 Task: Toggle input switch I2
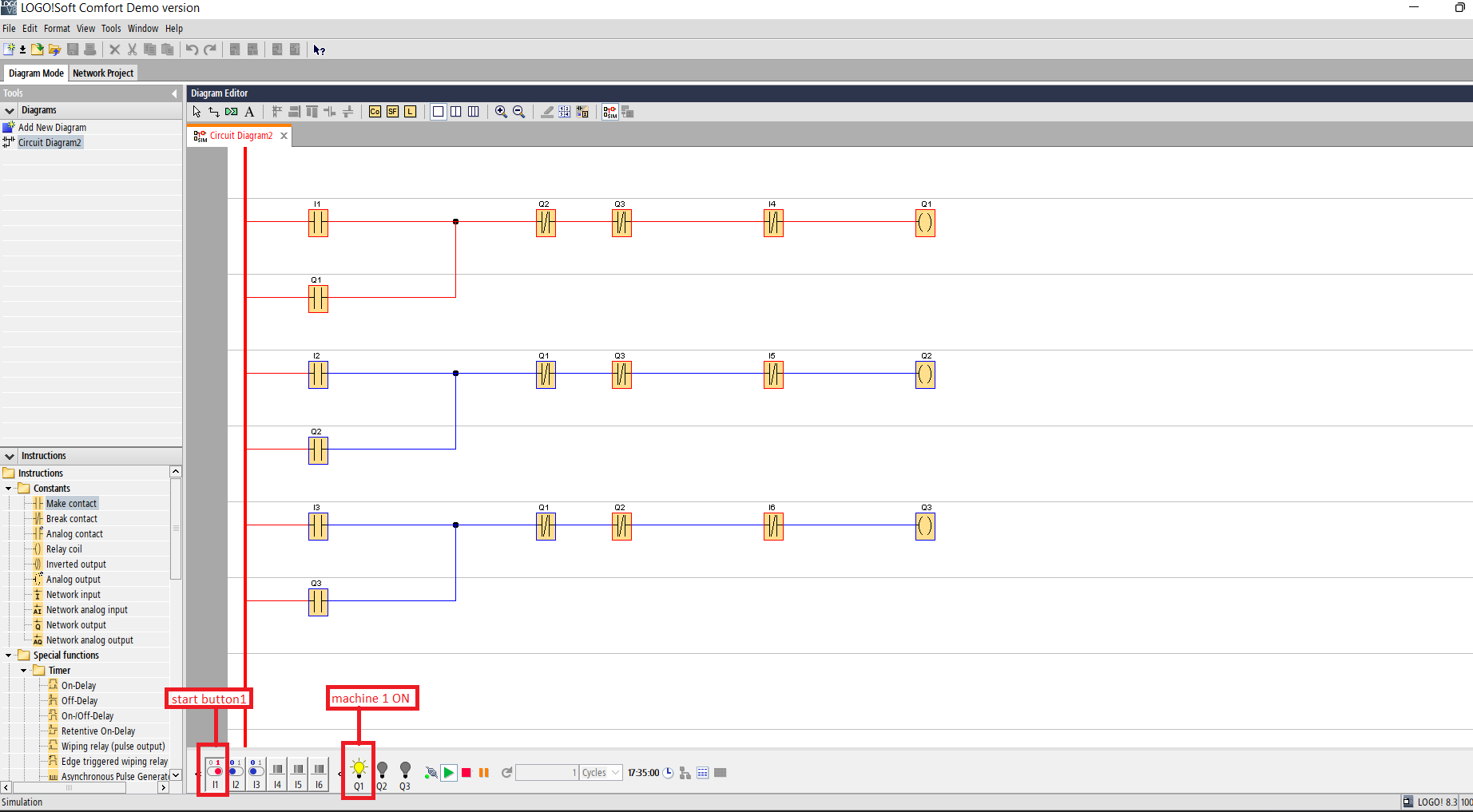pyautogui.click(x=235, y=771)
